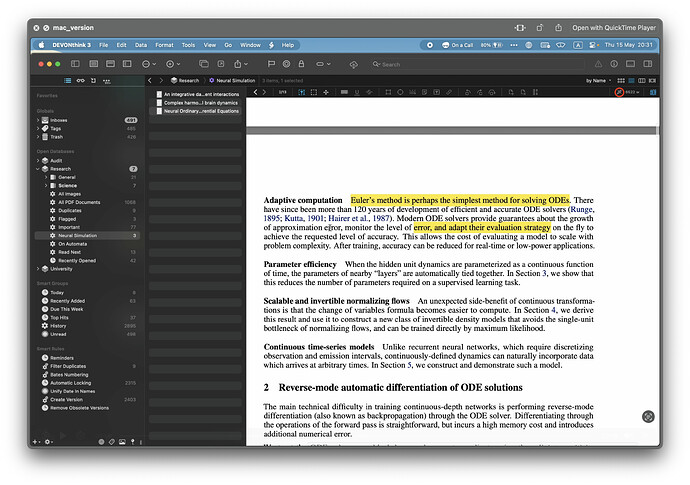Click the highlight tool in PDF toolbar
This screenshot has height=485, width=690.
click(x=344, y=92)
